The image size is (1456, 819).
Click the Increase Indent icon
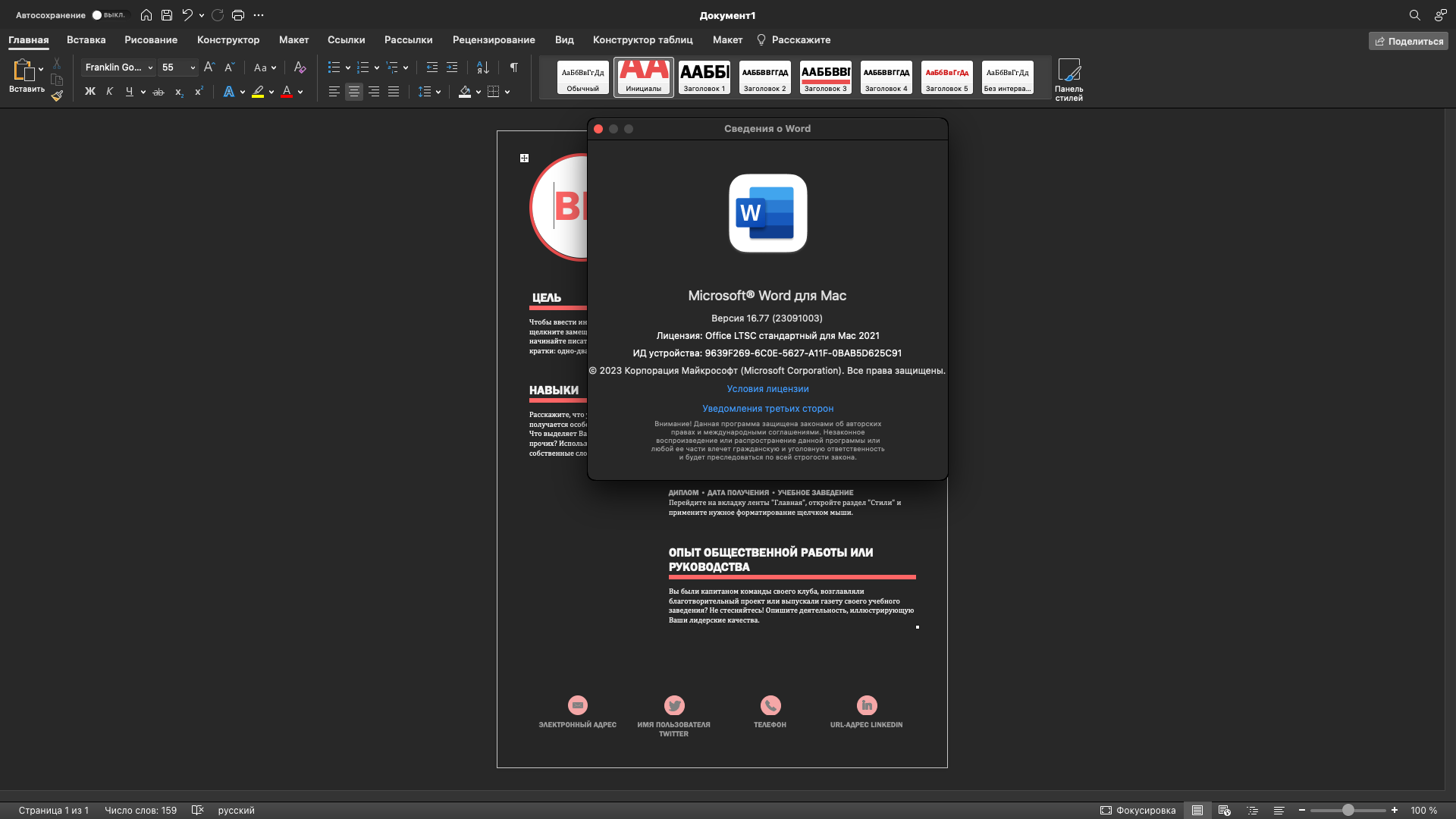452,67
